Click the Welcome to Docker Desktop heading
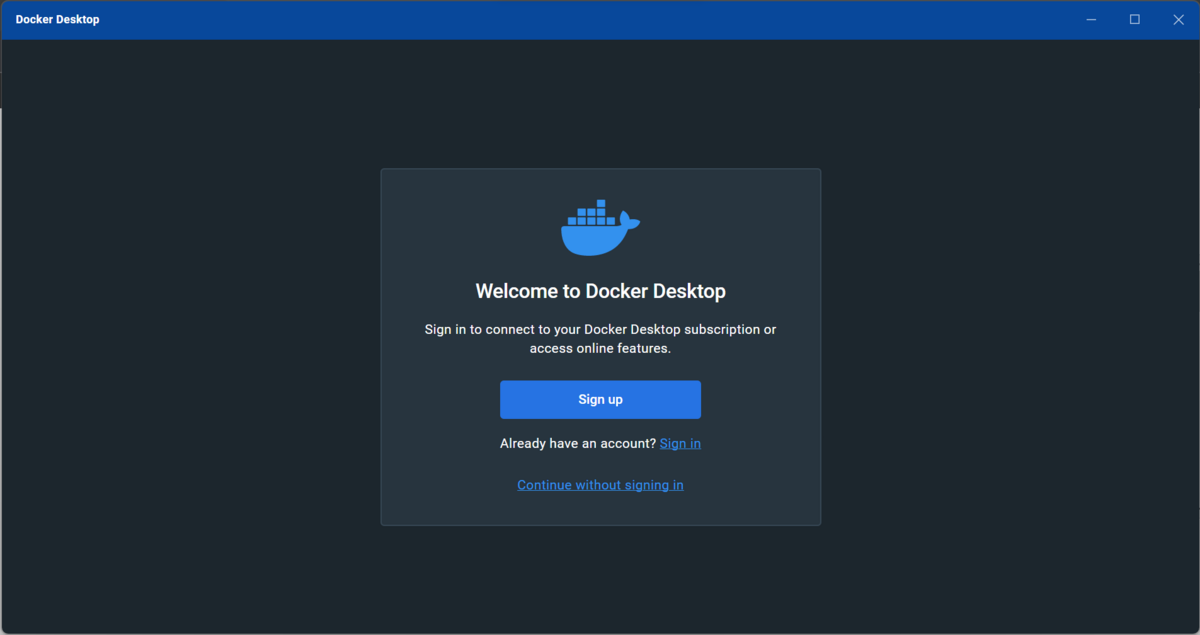 point(600,292)
